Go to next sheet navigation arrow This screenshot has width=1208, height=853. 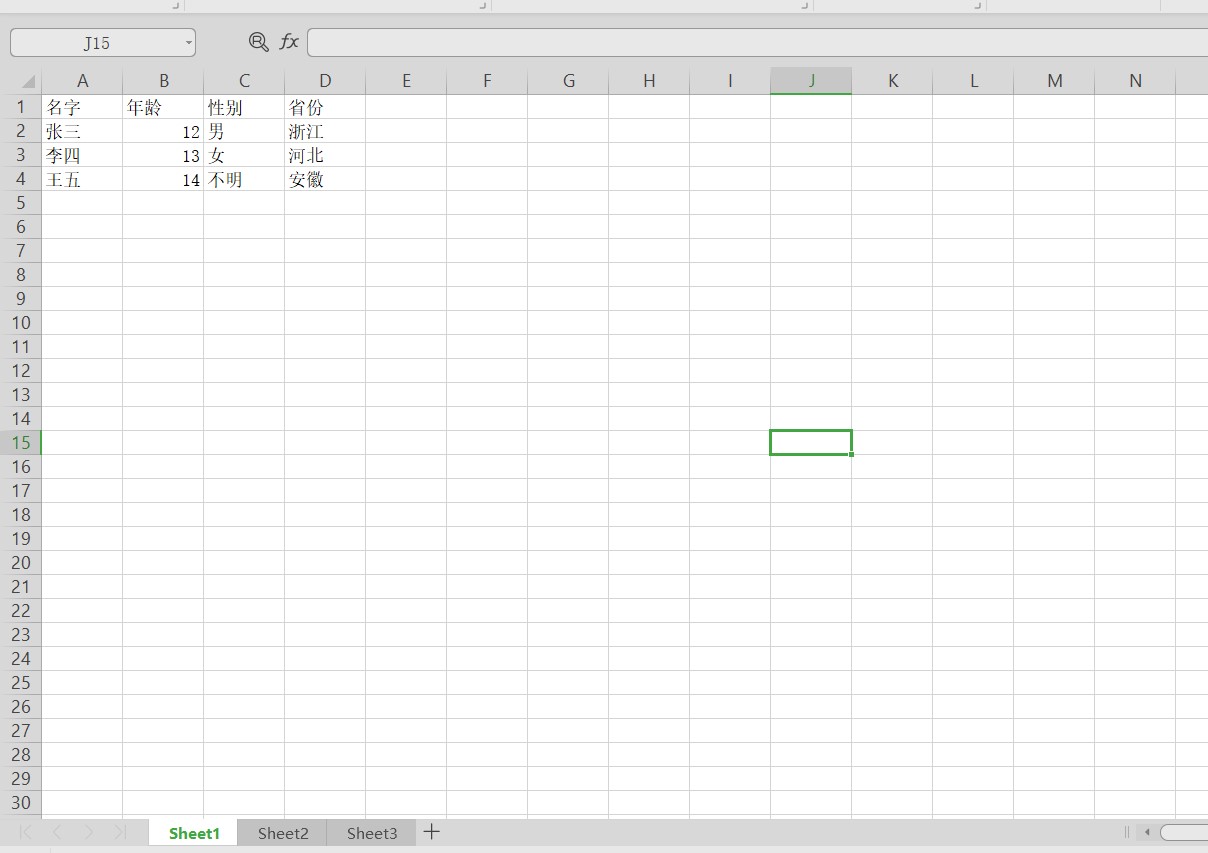pos(88,832)
